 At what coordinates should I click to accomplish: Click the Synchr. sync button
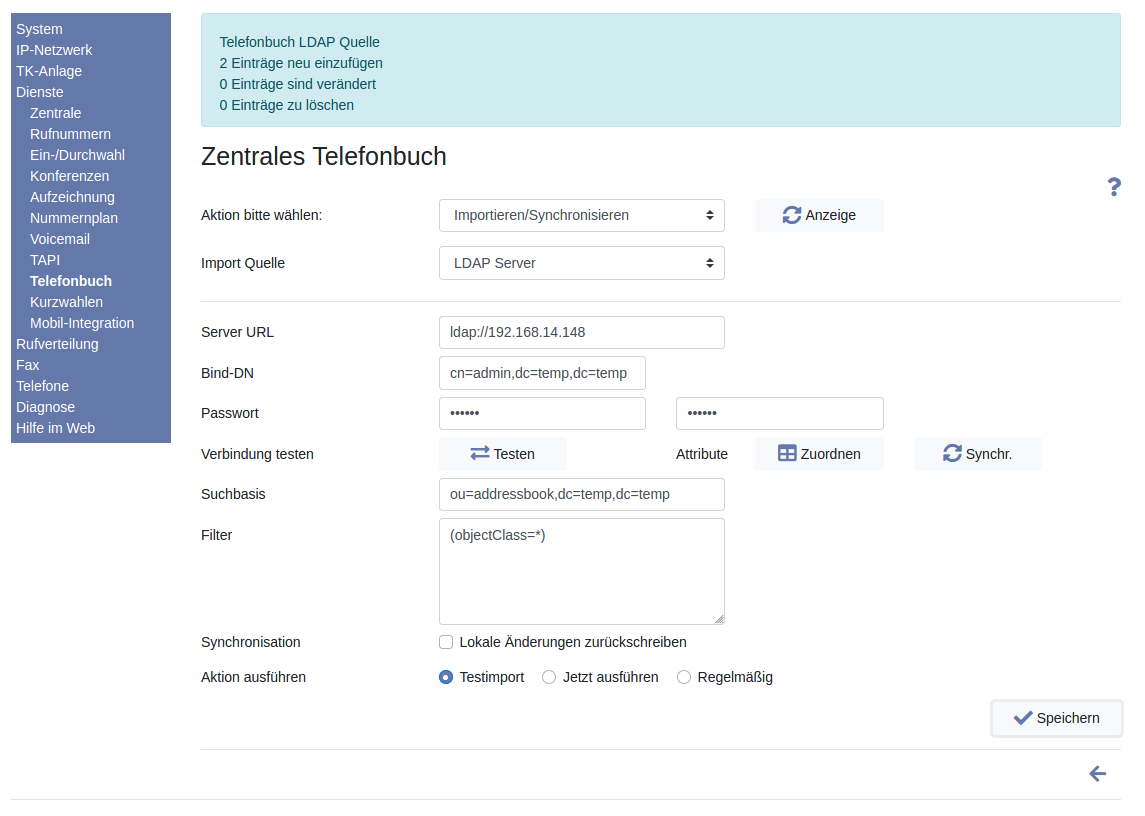pyautogui.click(x=977, y=454)
